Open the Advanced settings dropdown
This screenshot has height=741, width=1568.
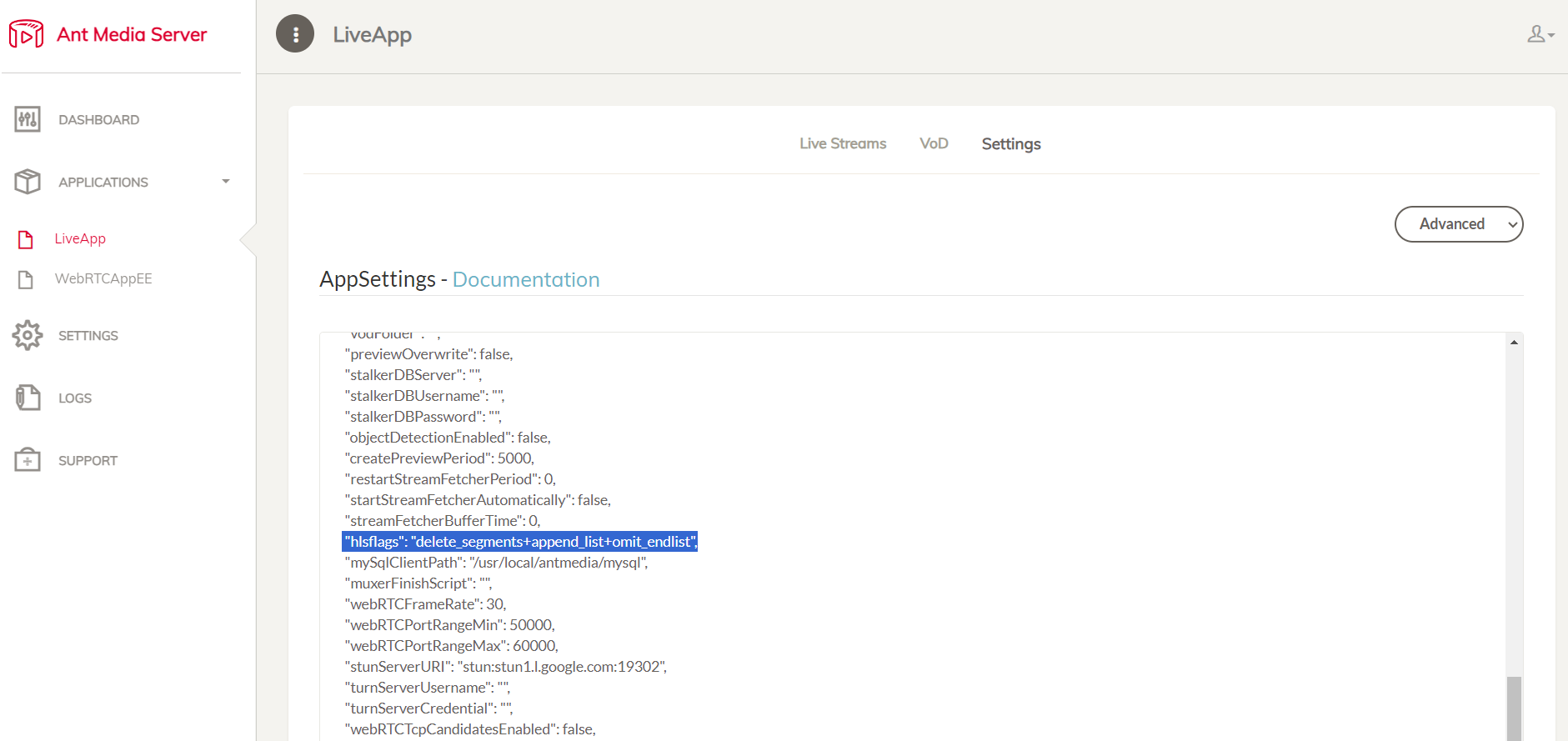click(x=1459, y=224)
